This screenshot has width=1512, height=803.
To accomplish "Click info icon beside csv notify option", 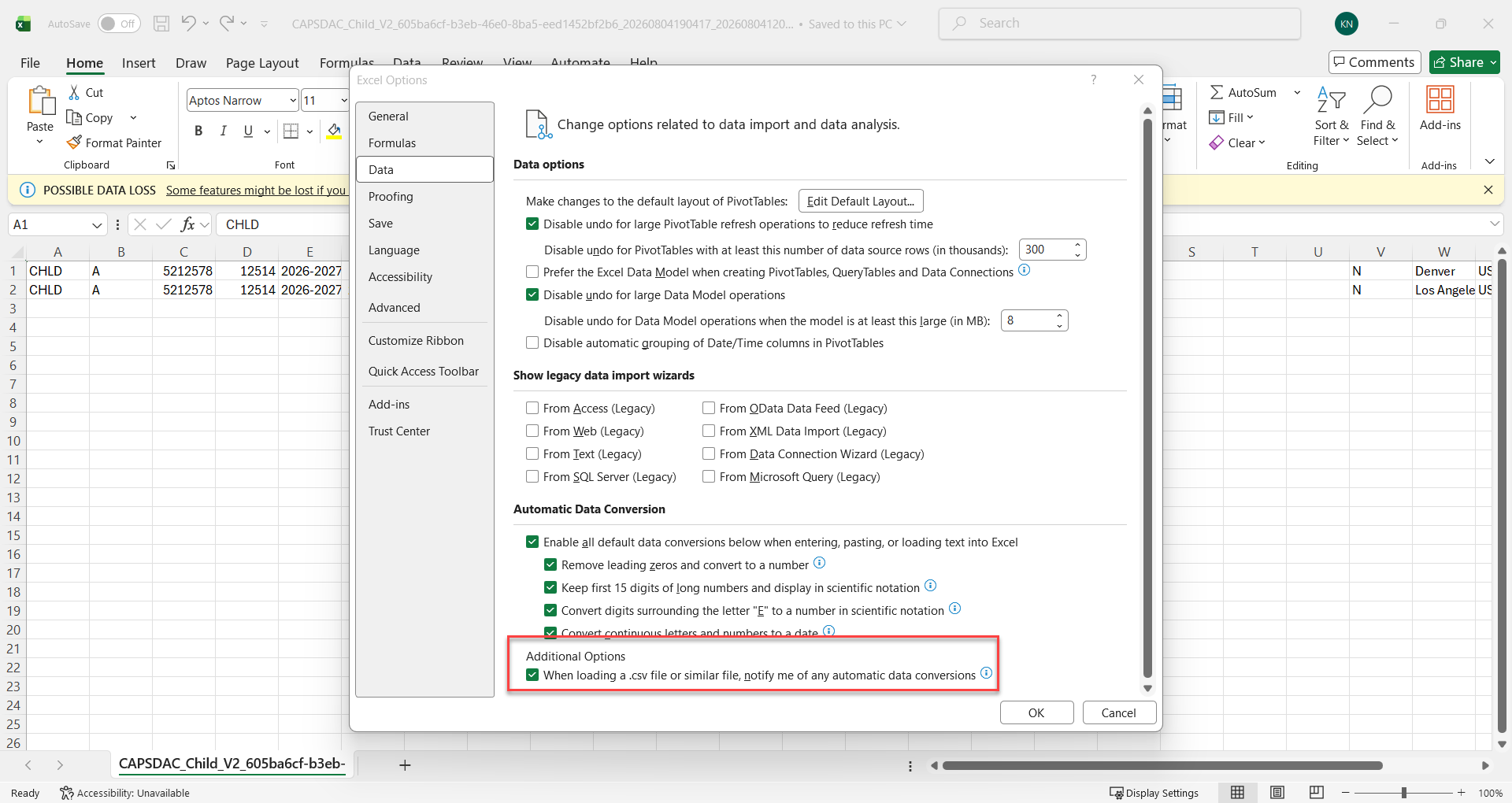I will pos(986,673).
